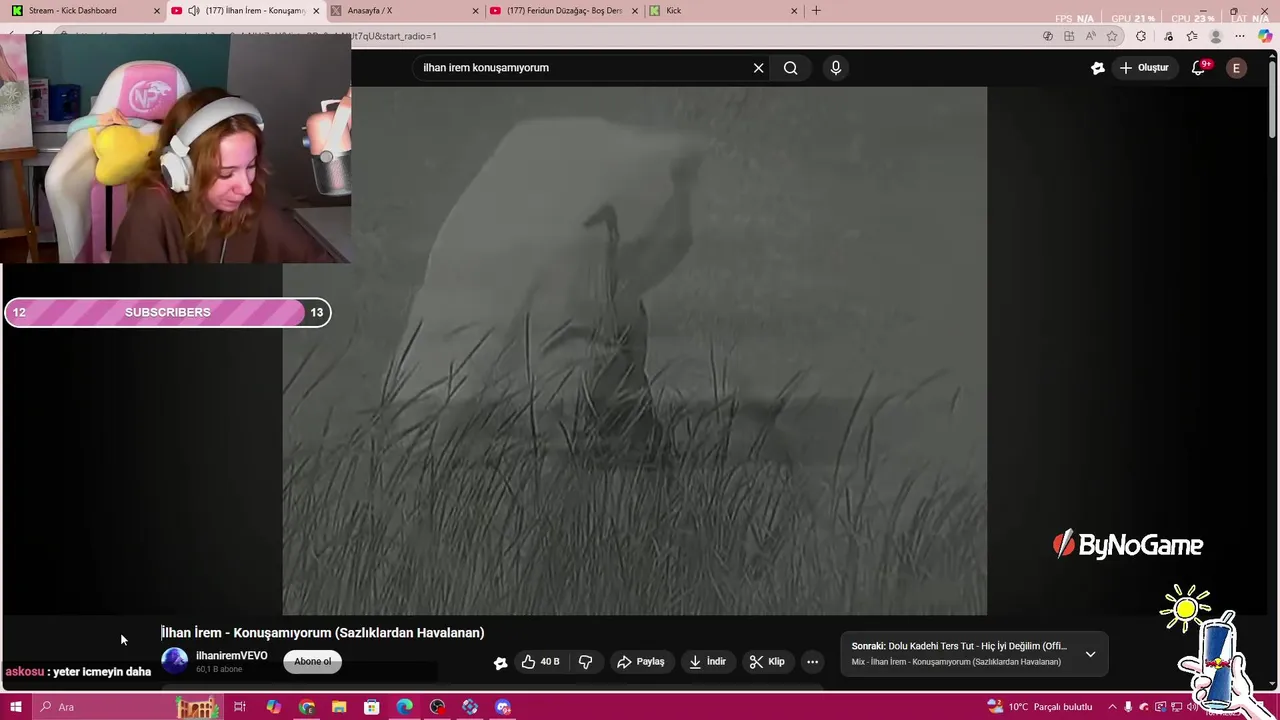Open the ilhaniremVEVO channel avatar
Screen dimensions: 1280x720
(175, 661)
